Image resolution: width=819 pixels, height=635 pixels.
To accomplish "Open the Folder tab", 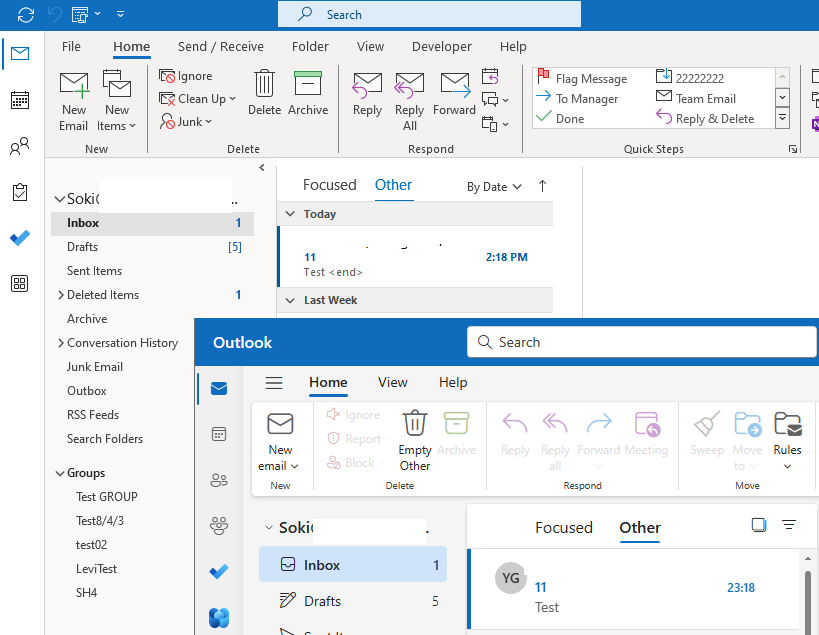I will point(310,46).
